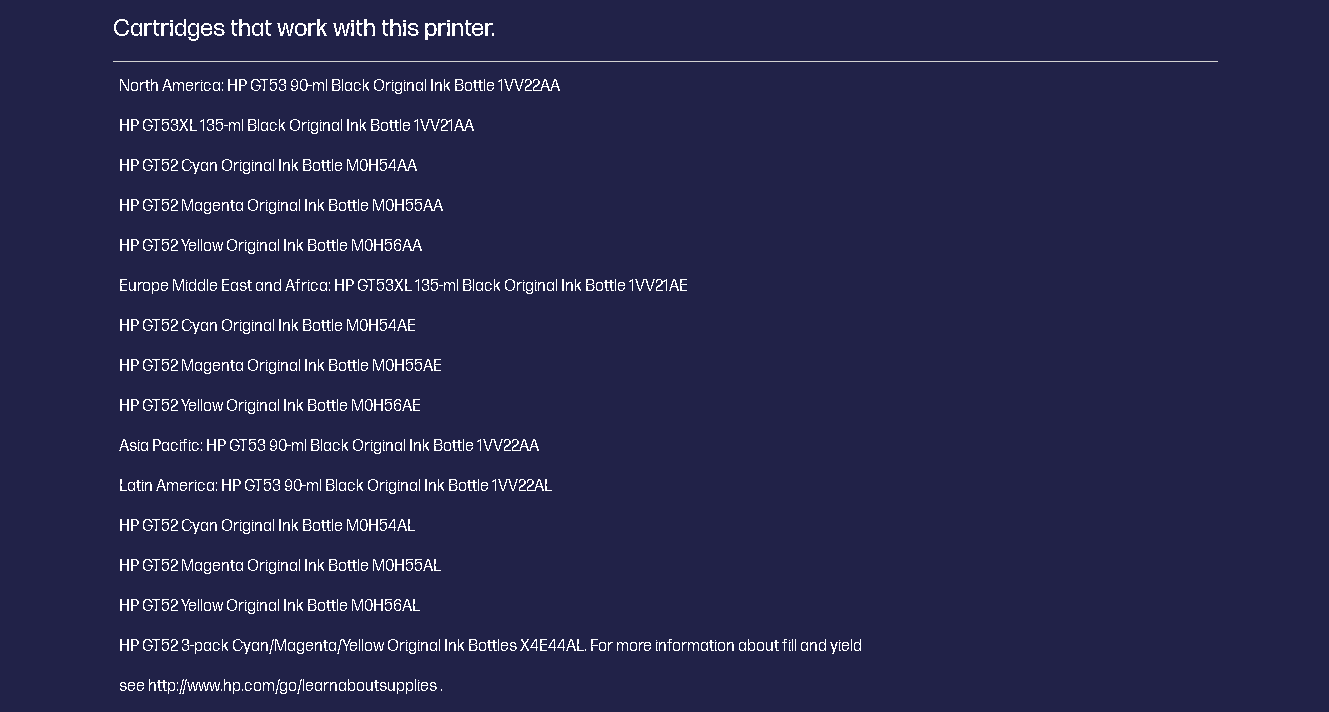This screenshot has width=1329, height=712.
Task: Click HP GT52 Magenta Ink Bottle M0H55AA
Action: (281, 206)
